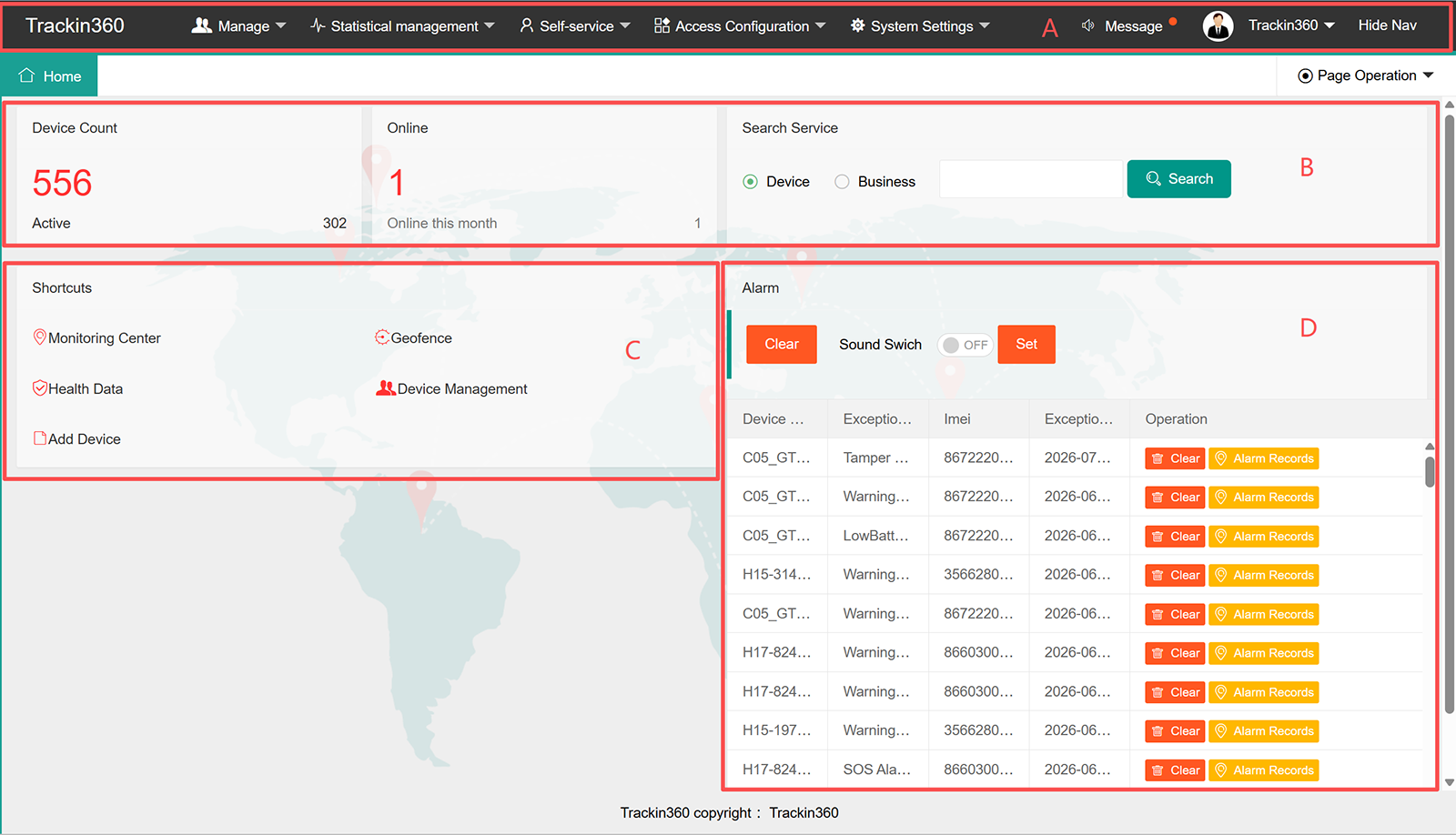Toggle the Sound Swich OFF switch
The height and width of the screenshot is (835, 1456).
[965, 345]
